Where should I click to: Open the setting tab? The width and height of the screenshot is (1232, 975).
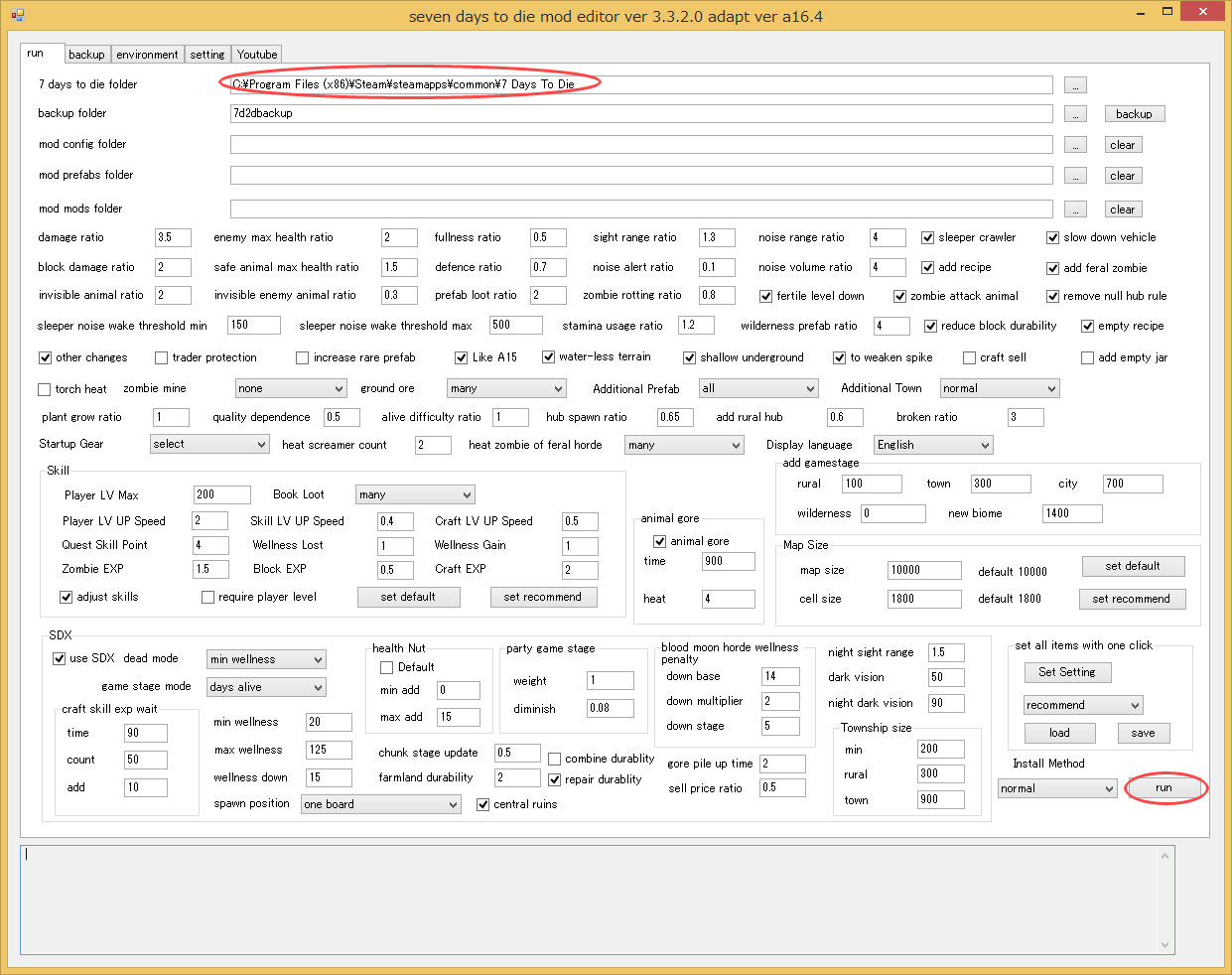(207, 55)
